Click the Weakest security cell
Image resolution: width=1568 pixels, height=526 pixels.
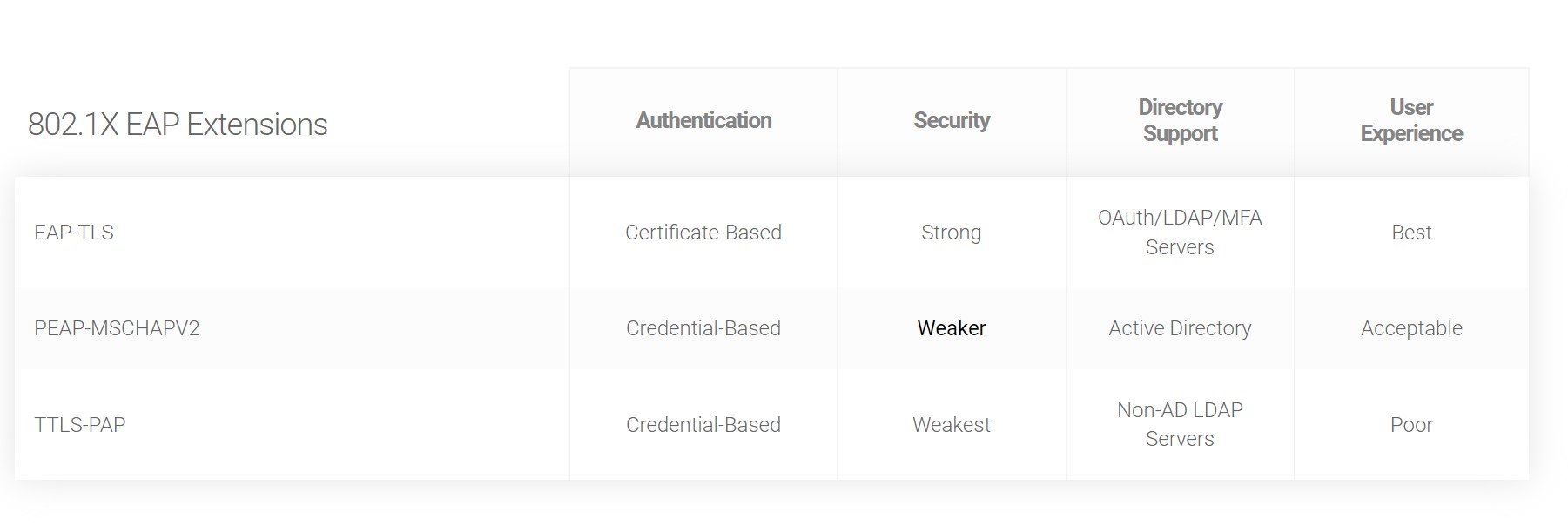952,425
